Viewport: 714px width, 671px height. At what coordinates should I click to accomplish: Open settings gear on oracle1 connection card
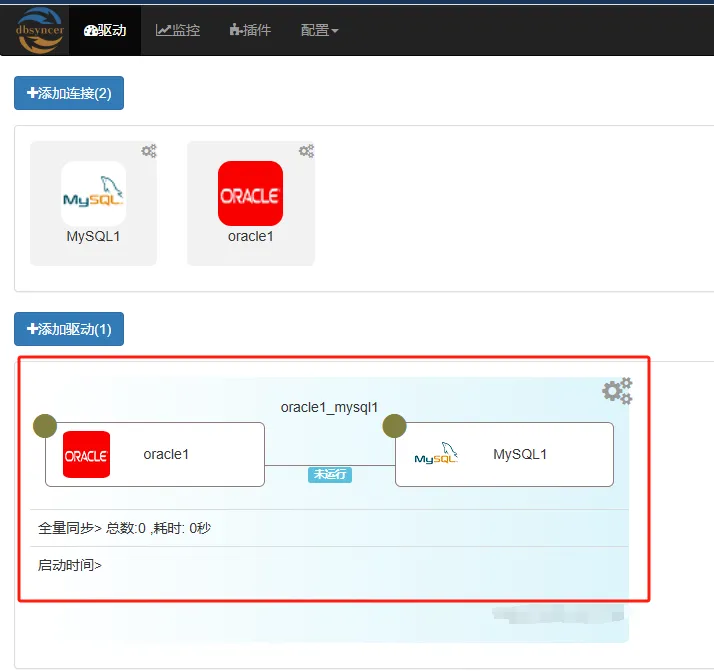307,151
